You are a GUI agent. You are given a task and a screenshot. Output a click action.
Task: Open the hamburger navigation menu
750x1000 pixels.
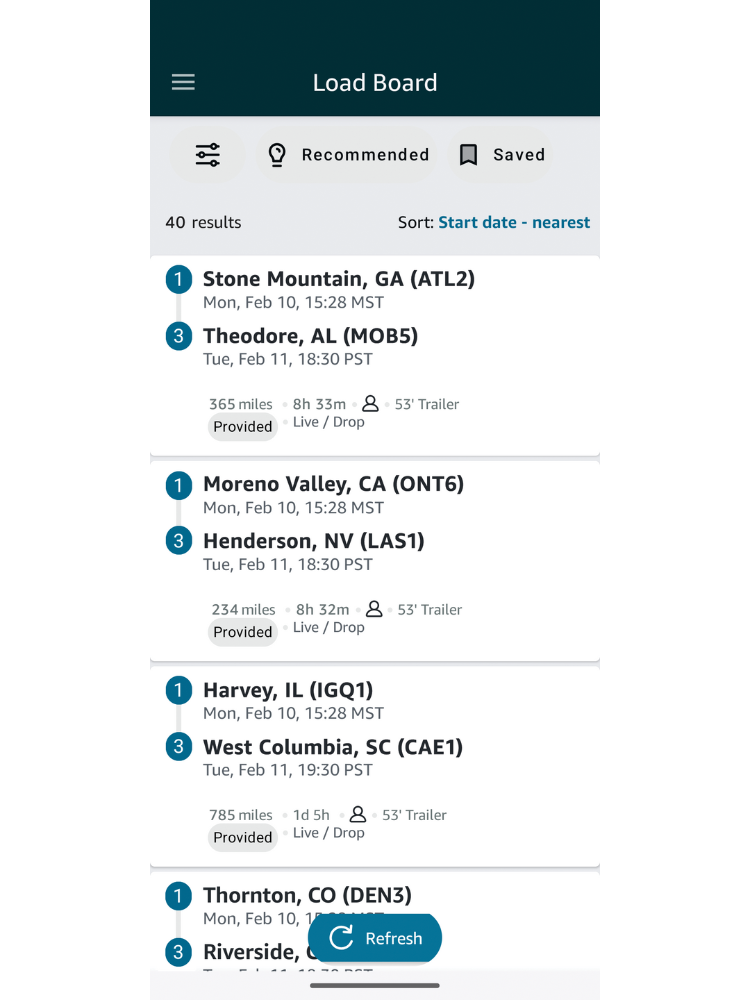tap(183, 83)
